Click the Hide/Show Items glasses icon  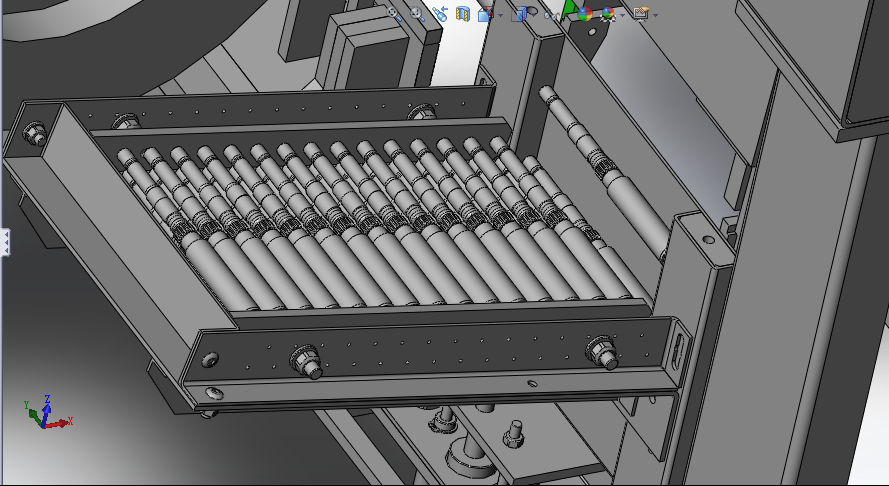pos(552,15)
